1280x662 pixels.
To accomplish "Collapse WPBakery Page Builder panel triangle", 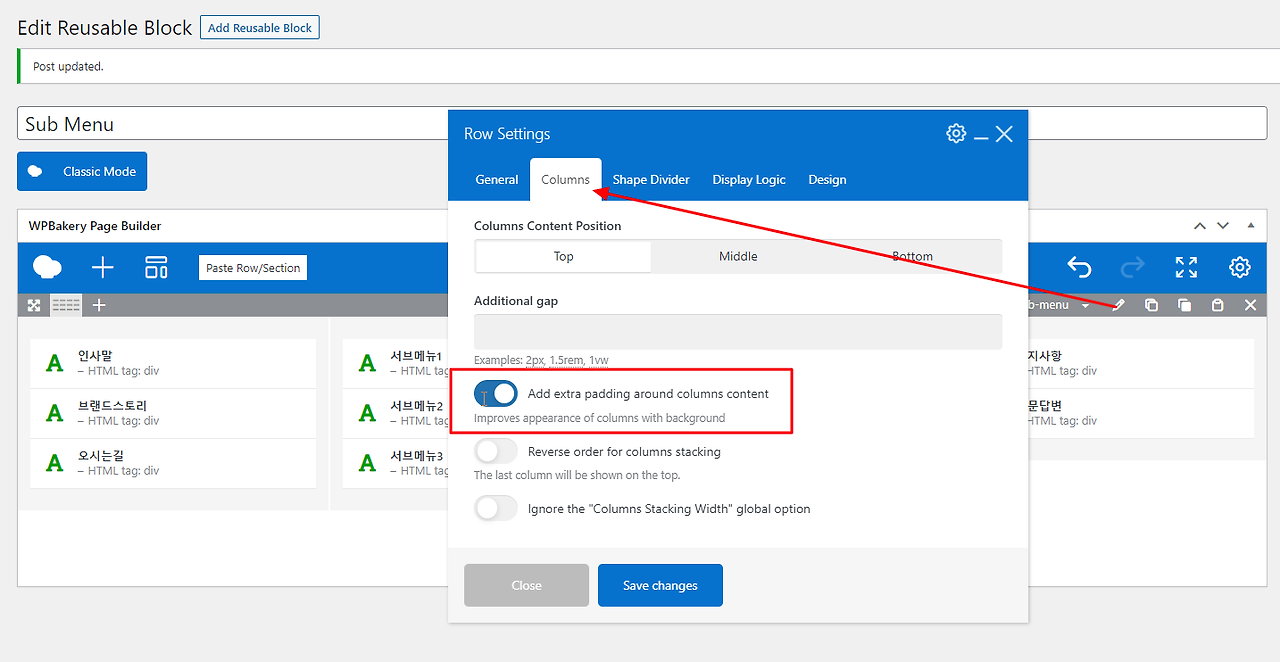I will 1249,226.
